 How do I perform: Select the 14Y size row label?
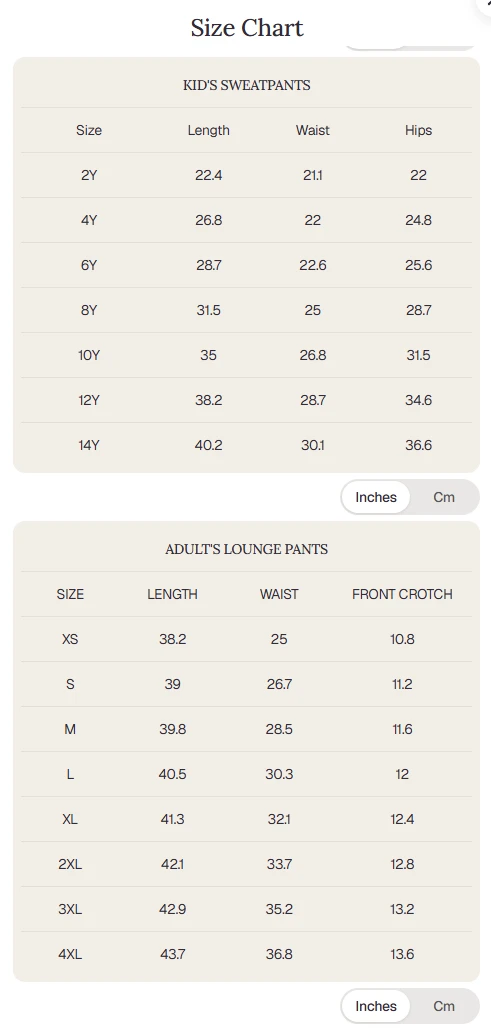[89, 445]
